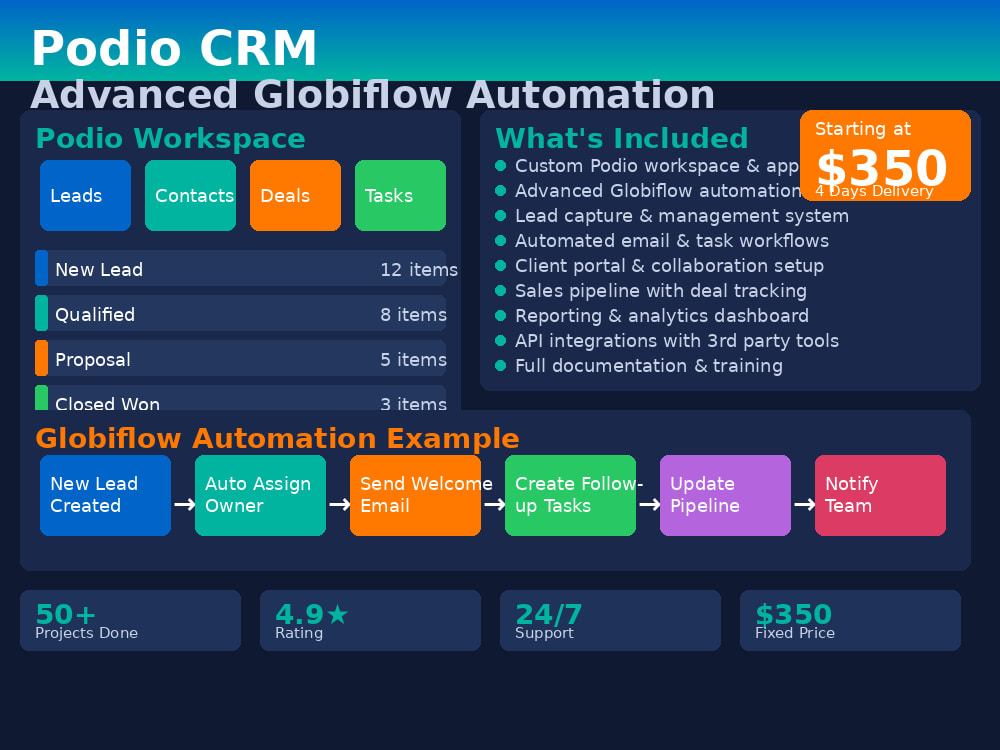Click the 50+ Projects Done card
Screen dimensions: 1000x750
click(x=130, y=620)
